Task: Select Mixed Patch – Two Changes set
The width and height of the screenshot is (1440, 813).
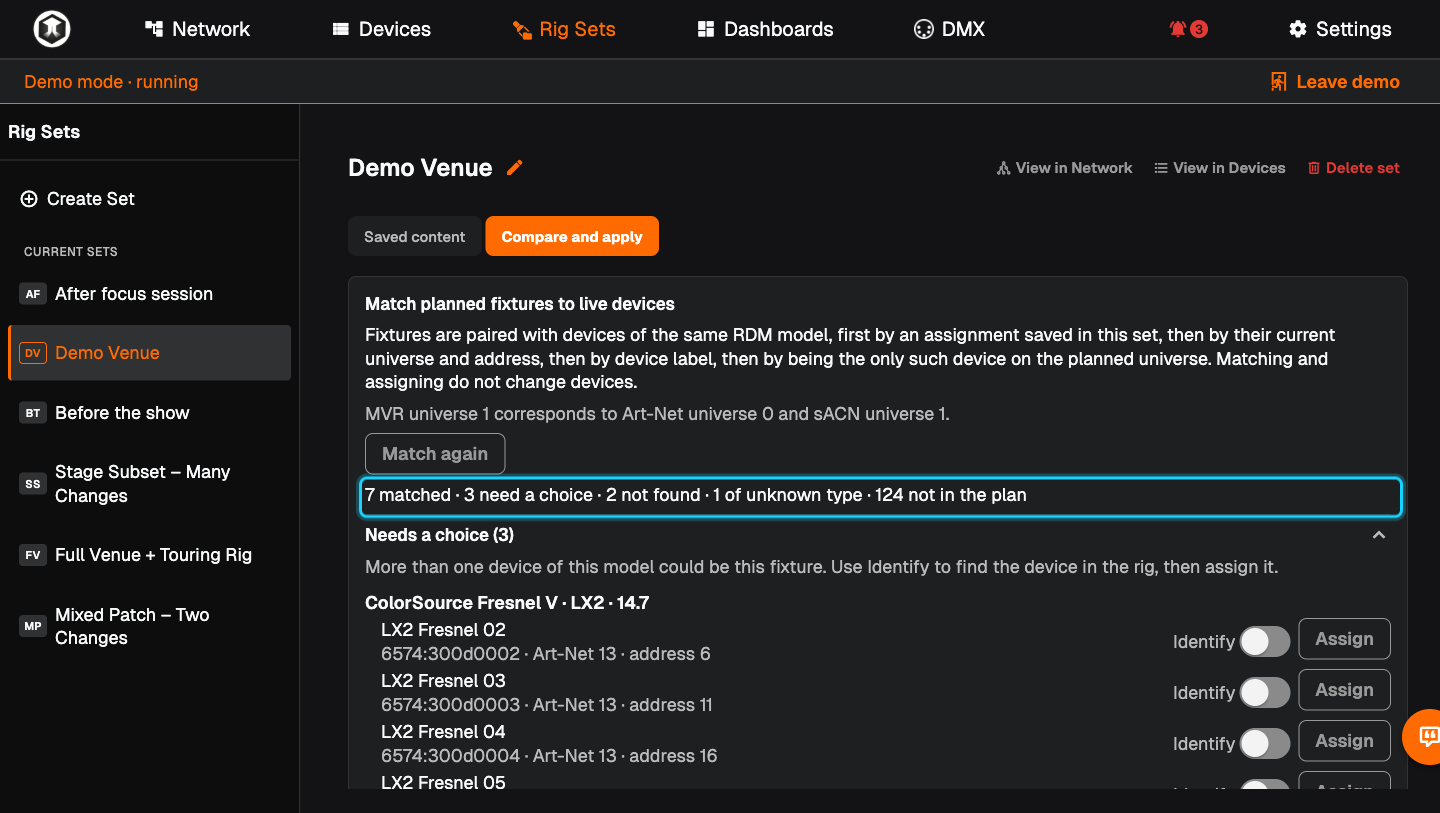Action: pos(150,626)
